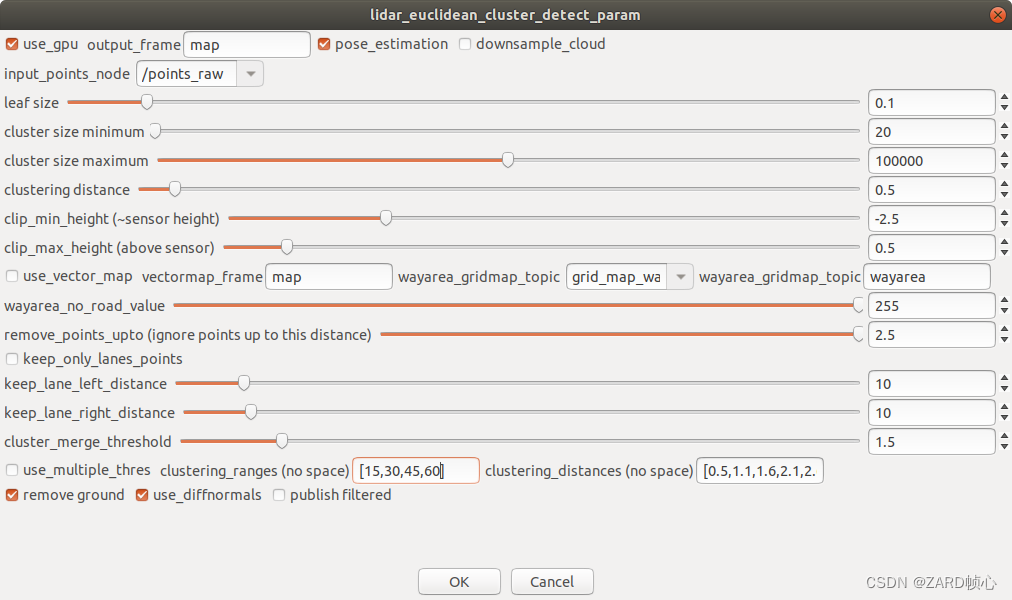Increase cluster_merge_threshold with up arrow

click(x=1004, y=437)
